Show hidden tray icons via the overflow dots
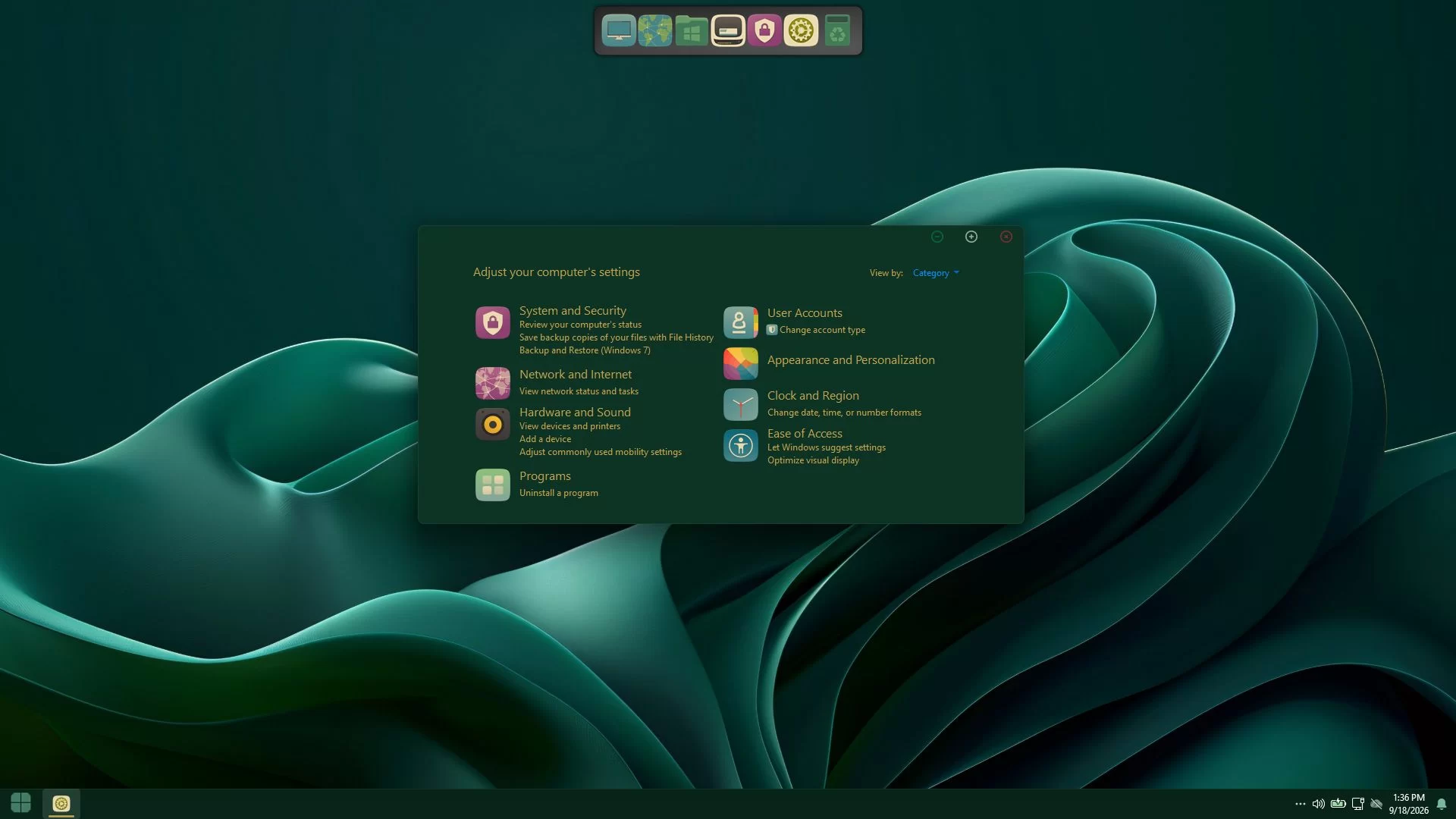Screen dimensions: 1456x819 [1301, 804]
